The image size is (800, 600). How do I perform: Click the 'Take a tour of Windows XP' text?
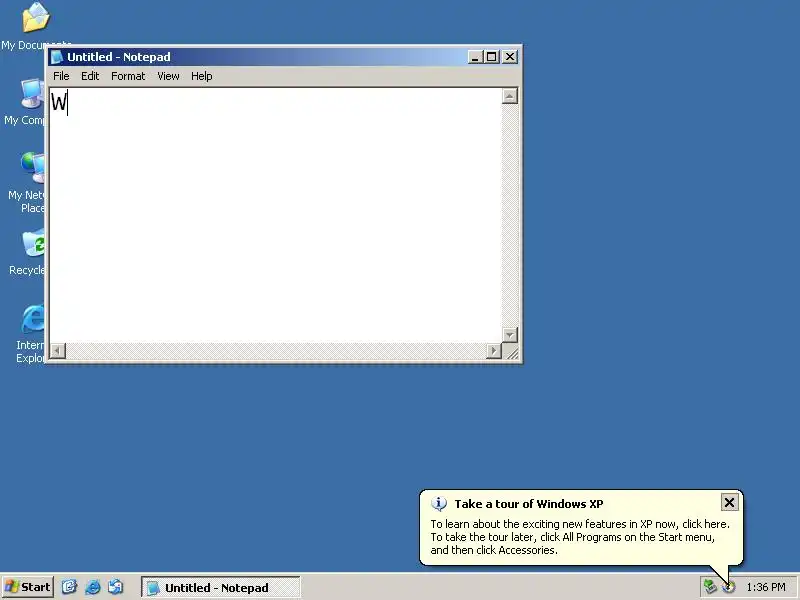pos(529,504)
